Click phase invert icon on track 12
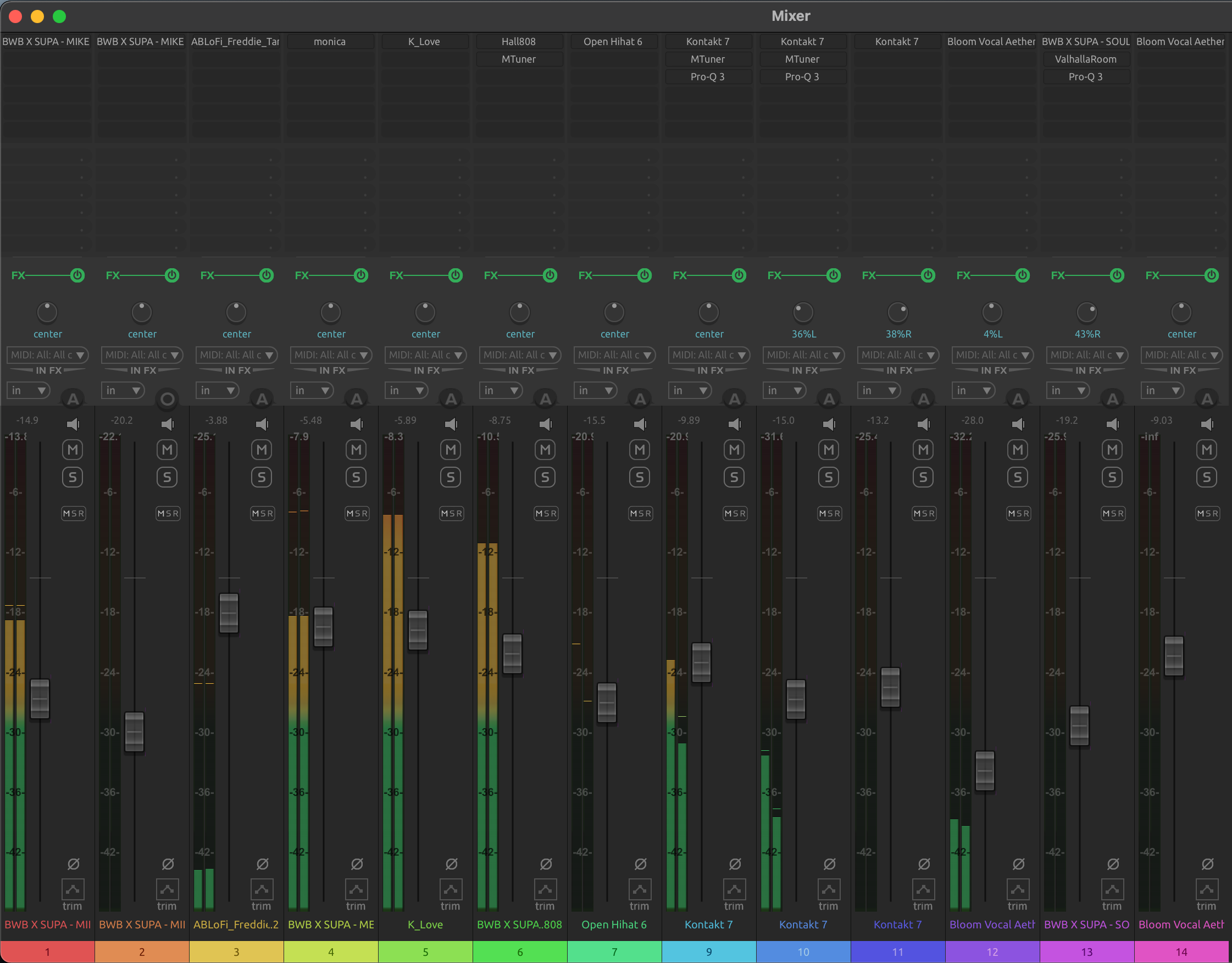The width and height of the screenshot is (1232, 963). [x=1018, y=864]
